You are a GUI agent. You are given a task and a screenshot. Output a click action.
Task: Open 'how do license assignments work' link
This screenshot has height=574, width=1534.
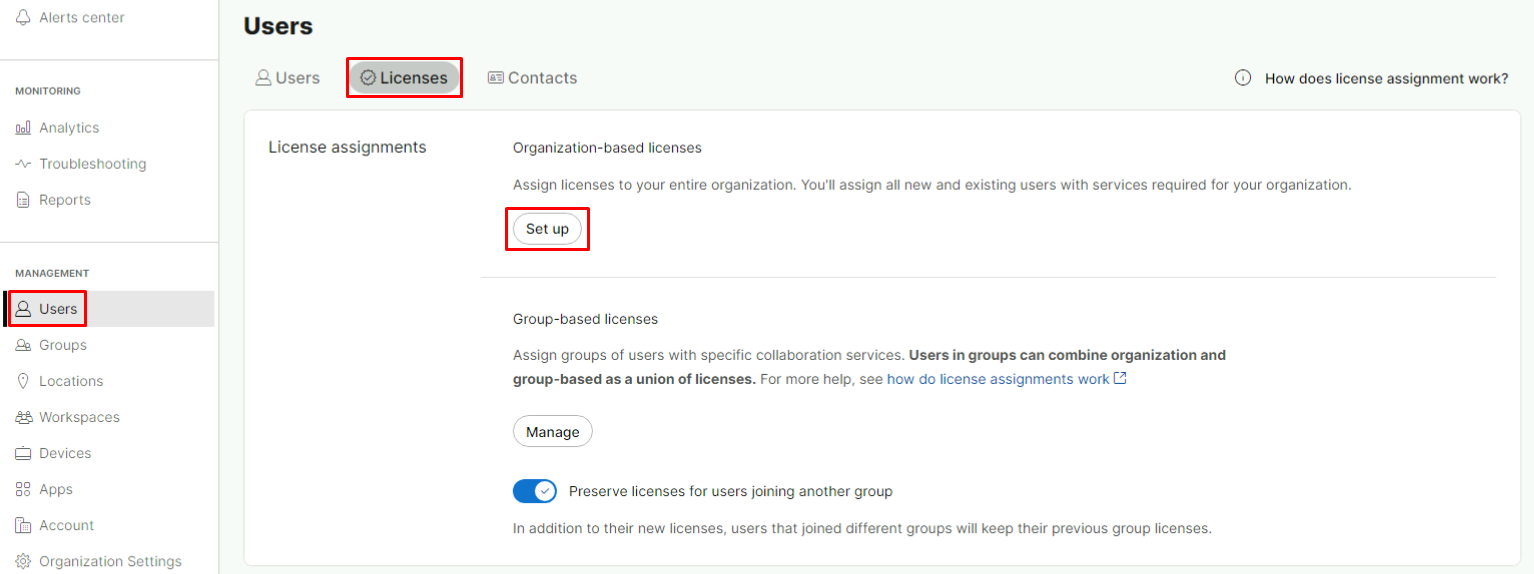[x=998, y=379]
